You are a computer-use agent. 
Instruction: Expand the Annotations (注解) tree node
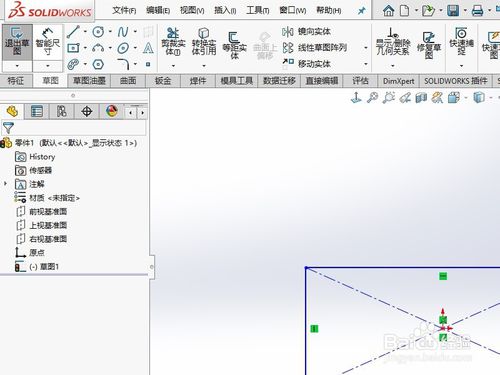click(5, 184)
